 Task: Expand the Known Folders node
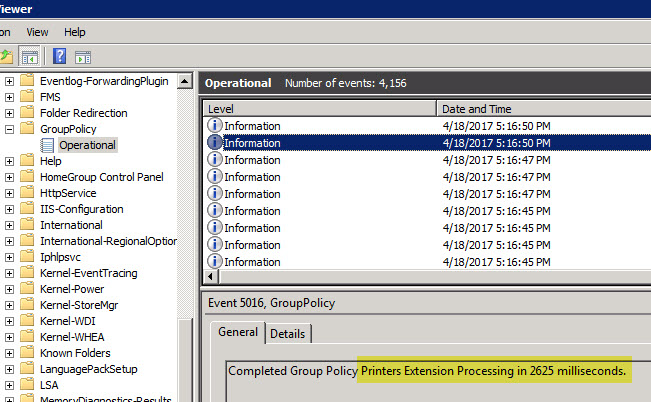click(9, 353)
